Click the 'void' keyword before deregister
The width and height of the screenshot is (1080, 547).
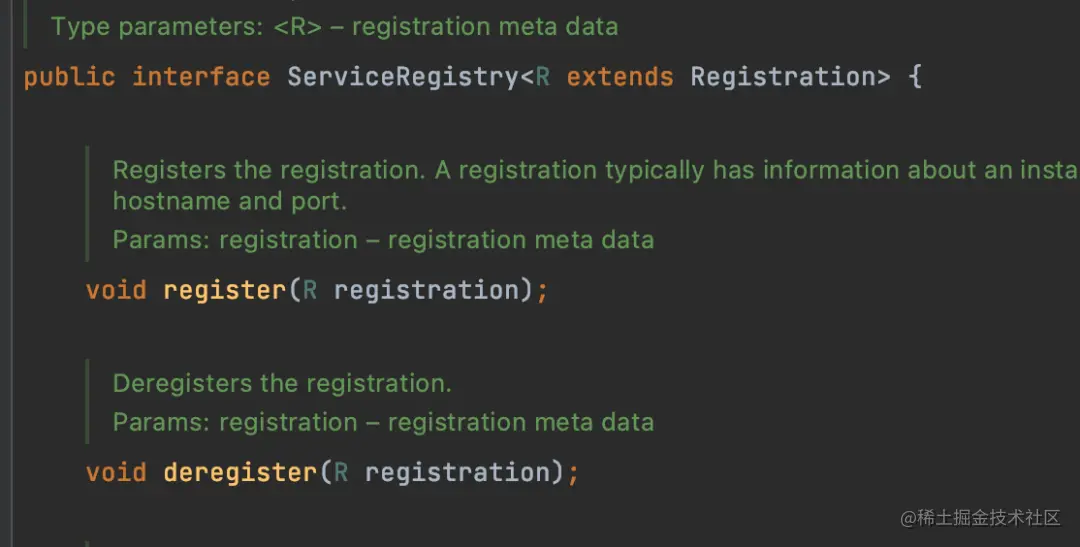click(116, 473)
